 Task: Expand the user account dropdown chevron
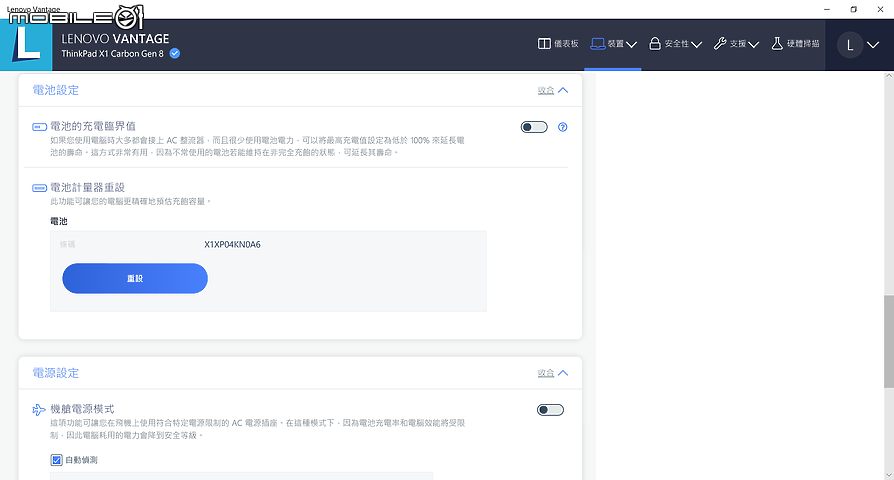click(873, 45)
